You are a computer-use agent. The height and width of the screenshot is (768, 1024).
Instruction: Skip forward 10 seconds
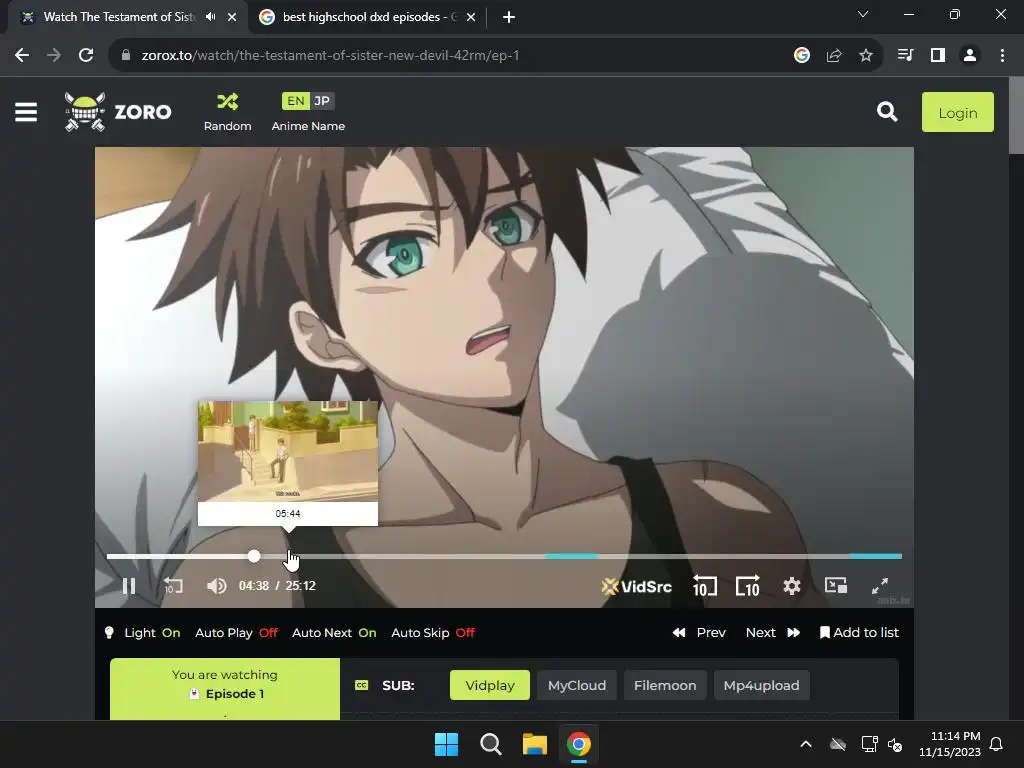pos(748,586)
